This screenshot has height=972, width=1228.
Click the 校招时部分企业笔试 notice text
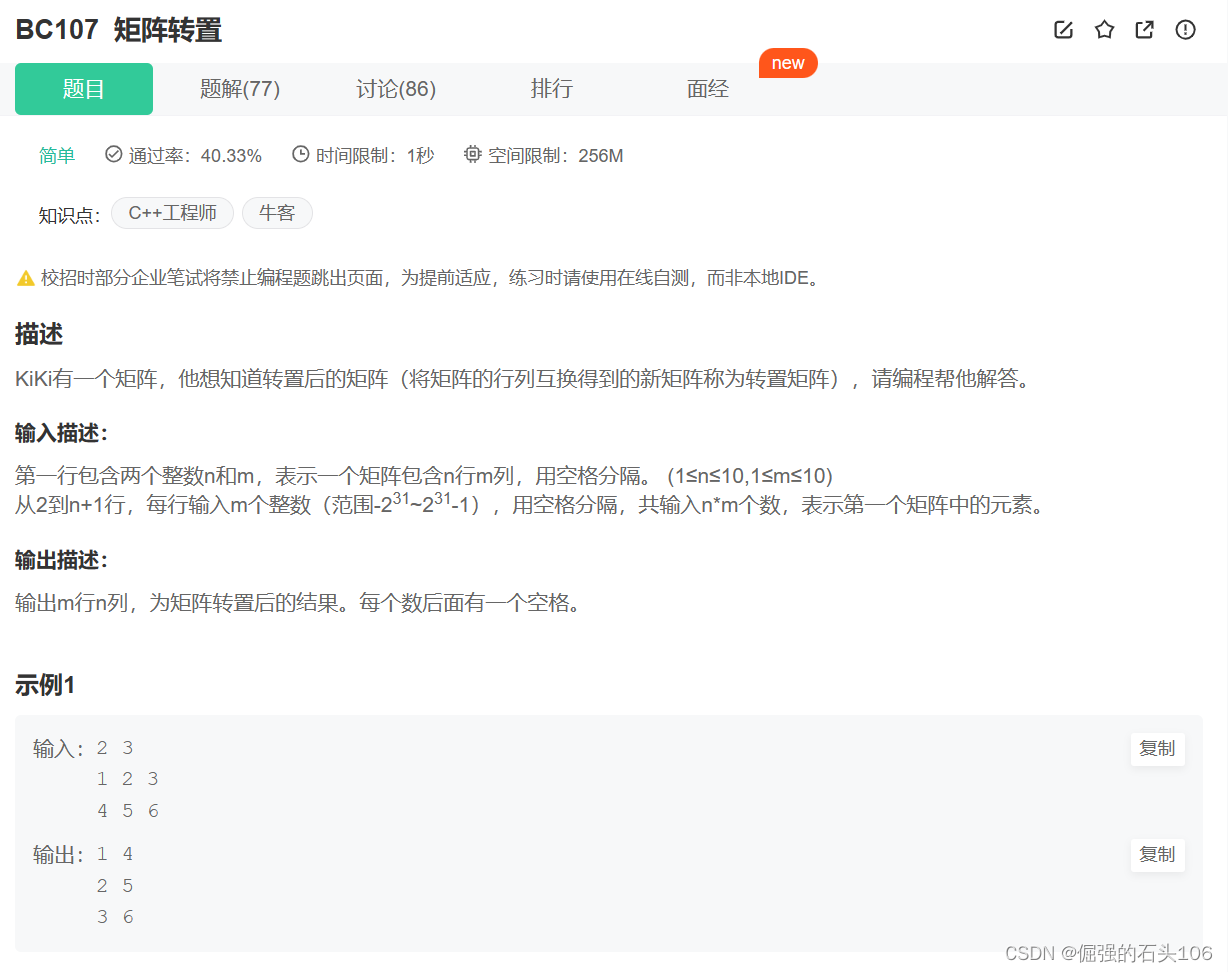click(431, 278)
